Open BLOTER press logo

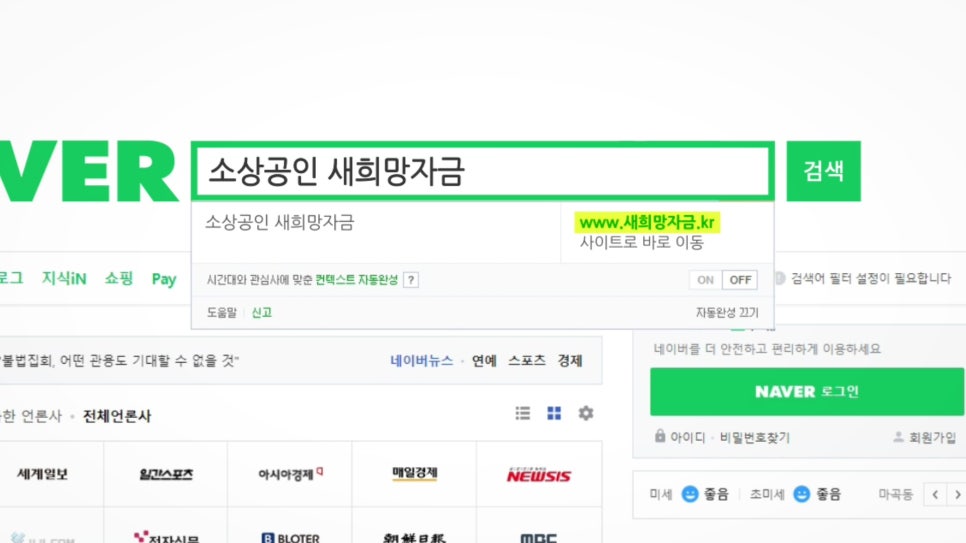[x=290, y=537]
